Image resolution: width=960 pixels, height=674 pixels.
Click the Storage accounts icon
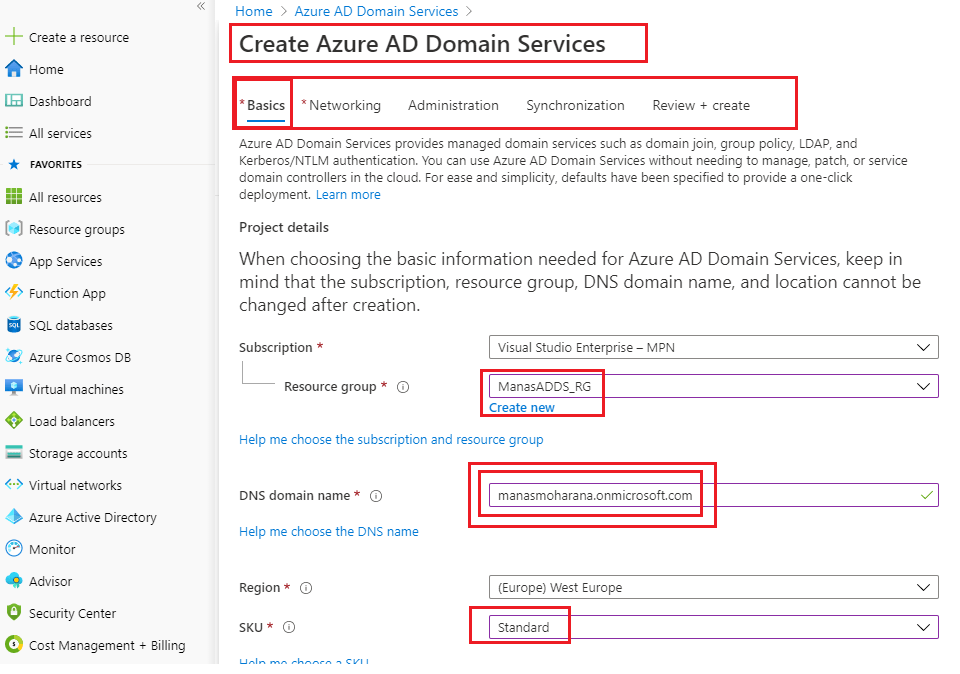13,452
